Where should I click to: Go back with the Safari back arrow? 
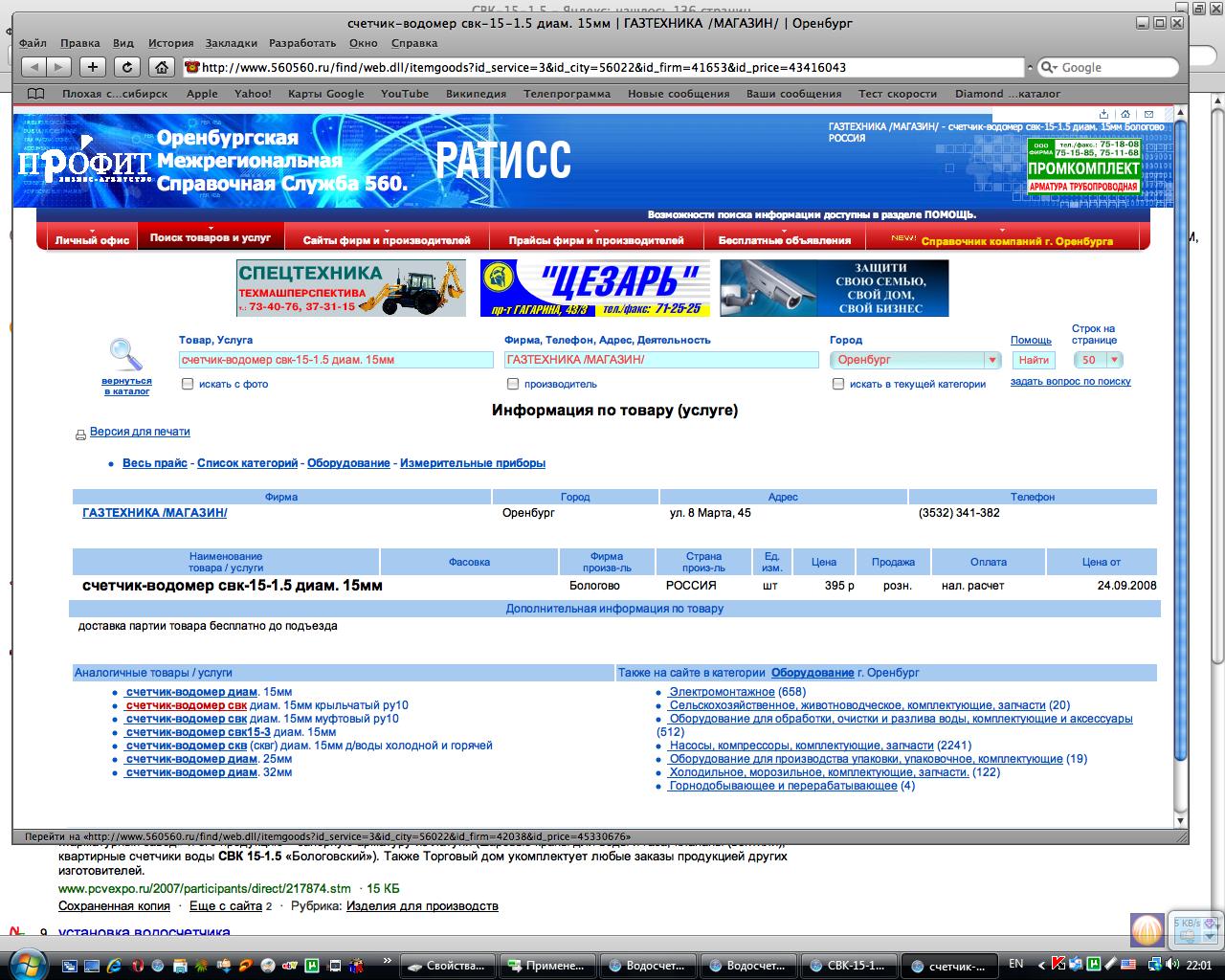click(x=33, y=67)
